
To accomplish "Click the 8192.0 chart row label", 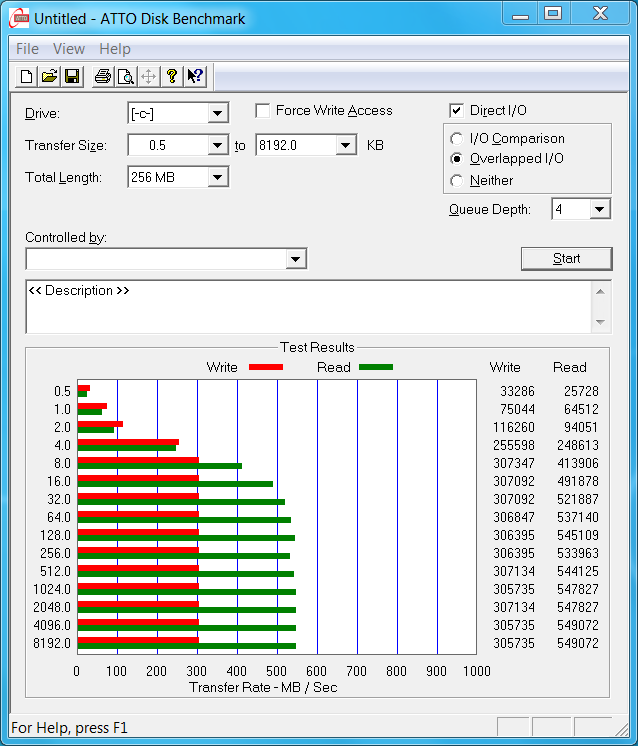I will click(x=52, y=643).
